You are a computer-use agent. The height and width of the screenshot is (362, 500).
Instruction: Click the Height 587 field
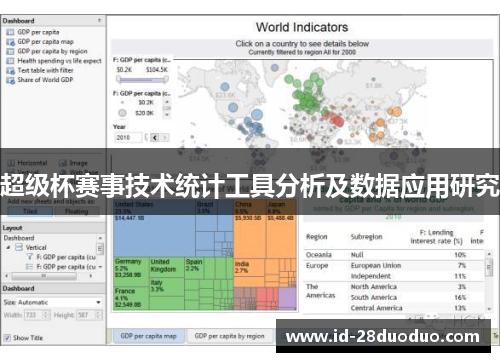[x=86, y=315]
